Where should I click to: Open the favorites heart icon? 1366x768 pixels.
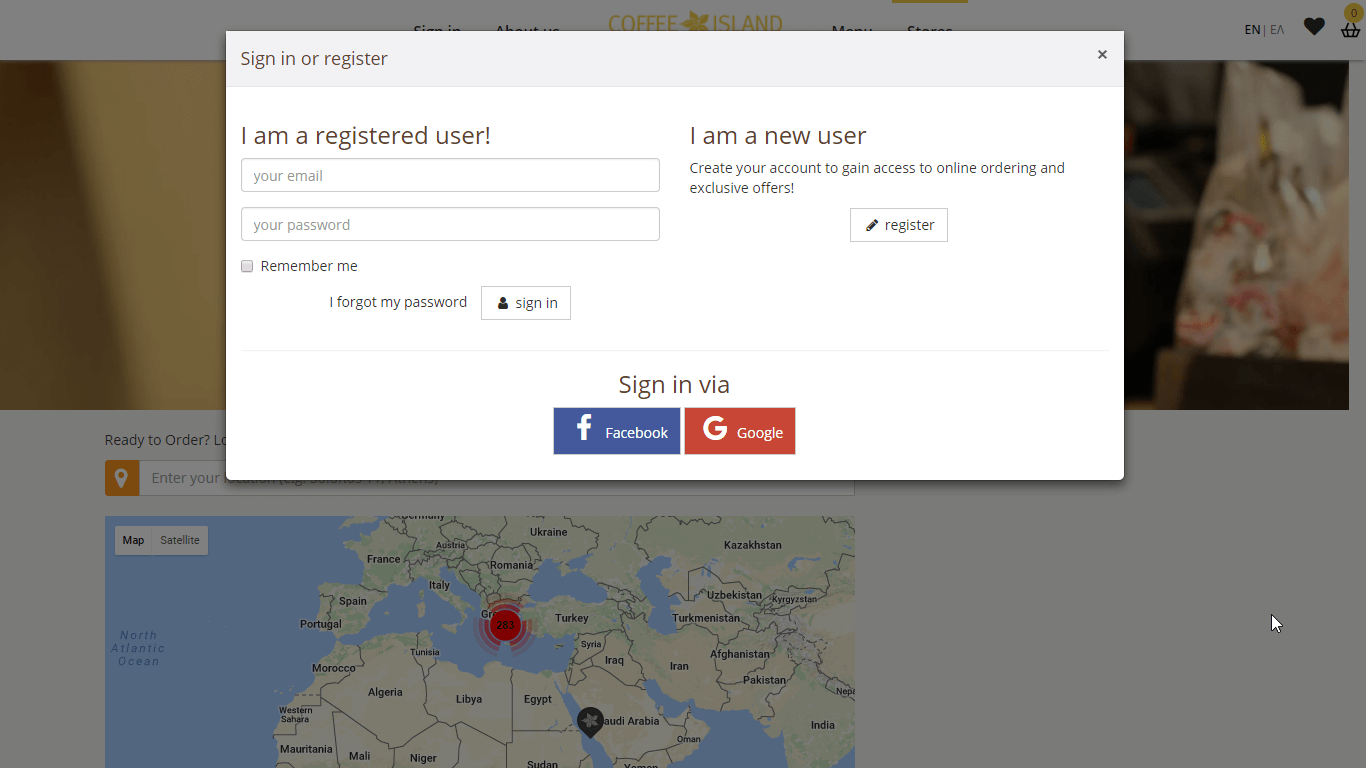click(x=1314, y=27)
